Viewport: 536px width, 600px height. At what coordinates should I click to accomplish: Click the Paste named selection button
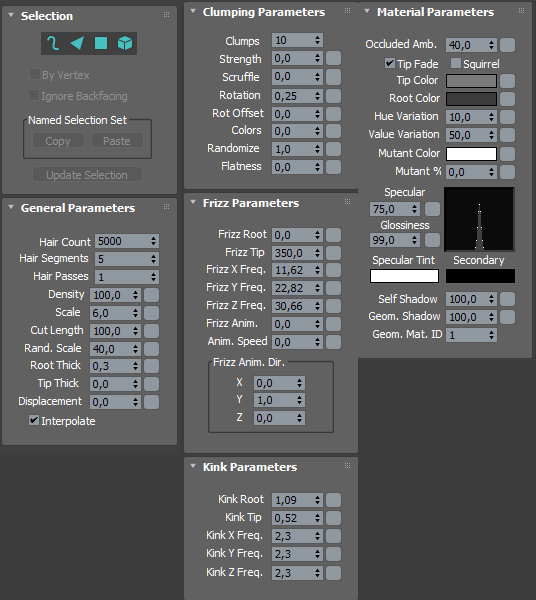[117, 141]
